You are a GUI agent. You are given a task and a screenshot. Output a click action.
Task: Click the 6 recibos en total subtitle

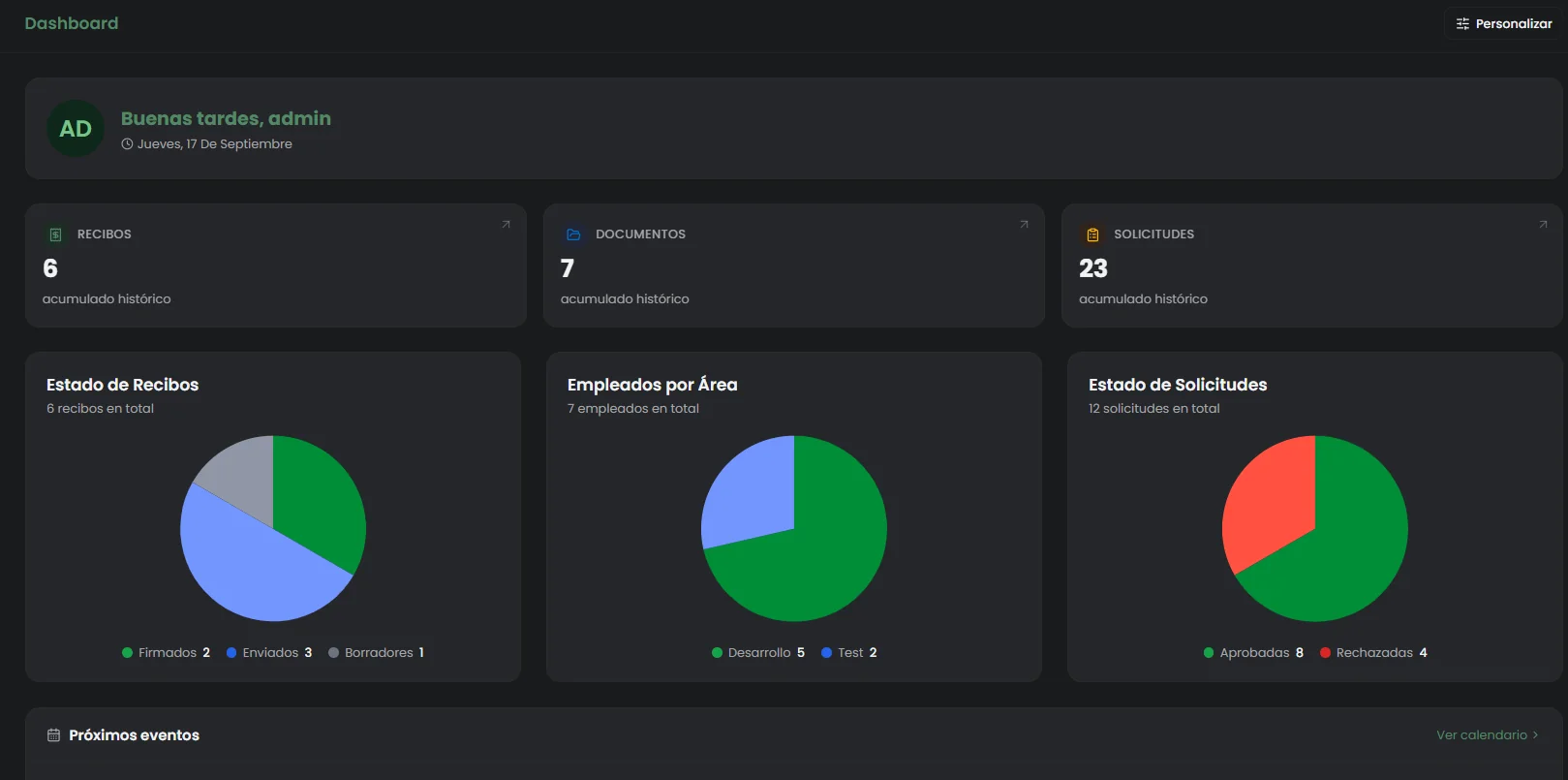click(x=101, y=409)
